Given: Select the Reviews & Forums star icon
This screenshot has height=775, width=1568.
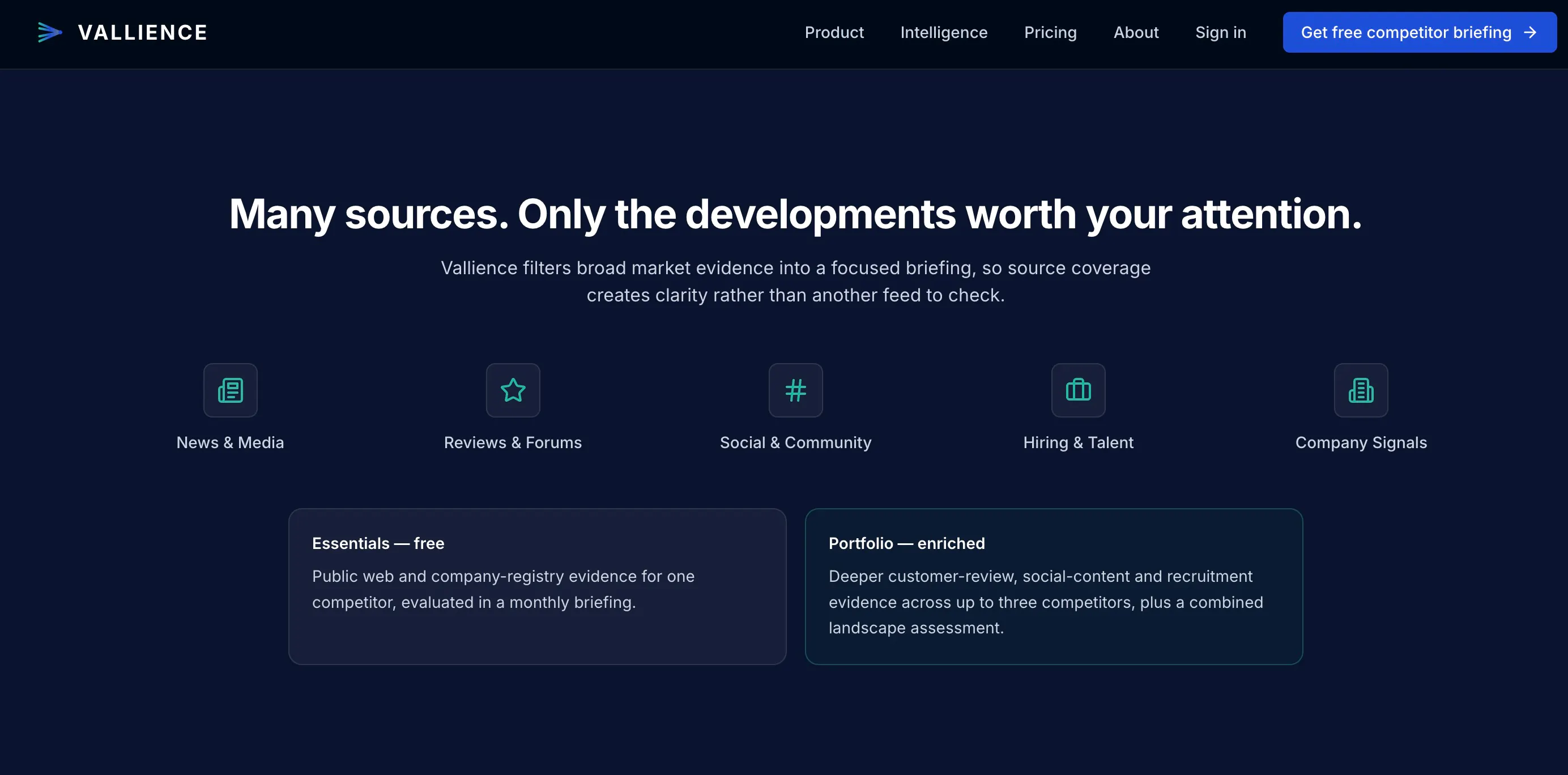Looking at the screenshot, I should (513, 390).
